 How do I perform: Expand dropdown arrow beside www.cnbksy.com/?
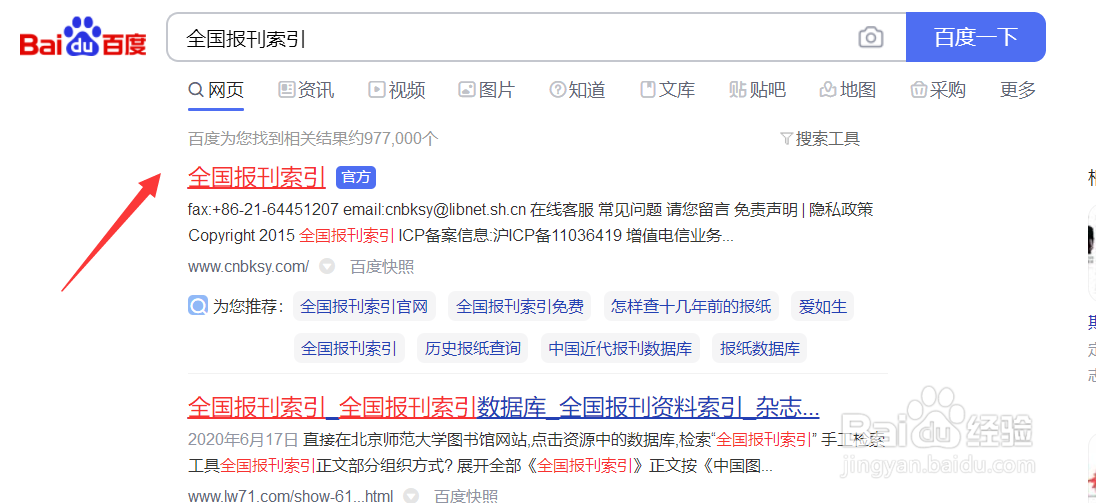click(327, 266)
